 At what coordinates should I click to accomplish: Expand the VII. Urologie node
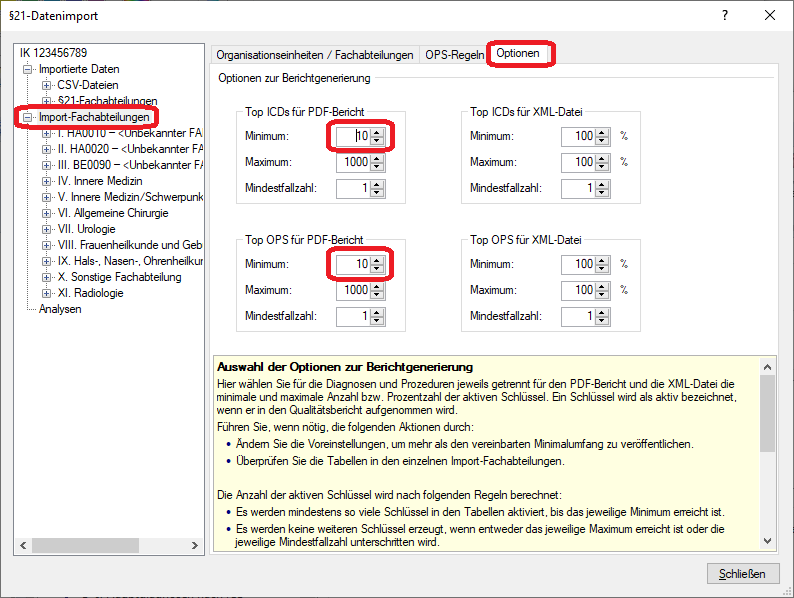click(x=46, y=229)
